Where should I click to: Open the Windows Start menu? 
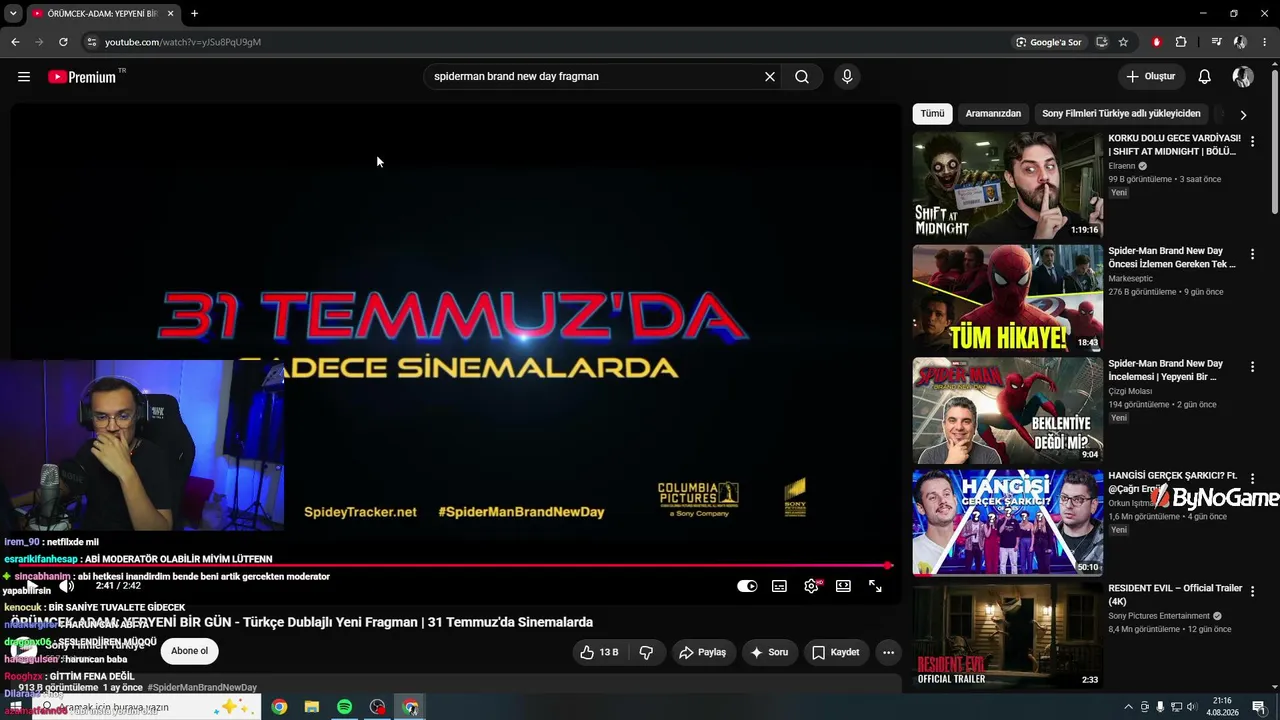15,707
